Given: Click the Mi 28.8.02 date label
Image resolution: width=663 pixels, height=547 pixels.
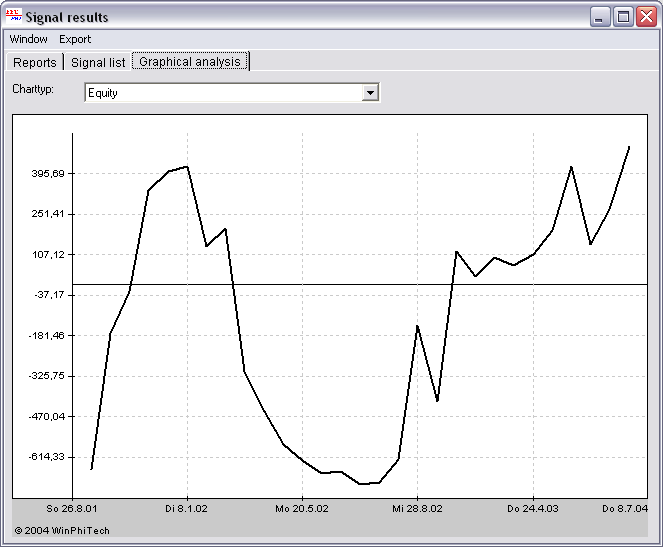Looking at the screenshot, I should [x=417, y=509].
